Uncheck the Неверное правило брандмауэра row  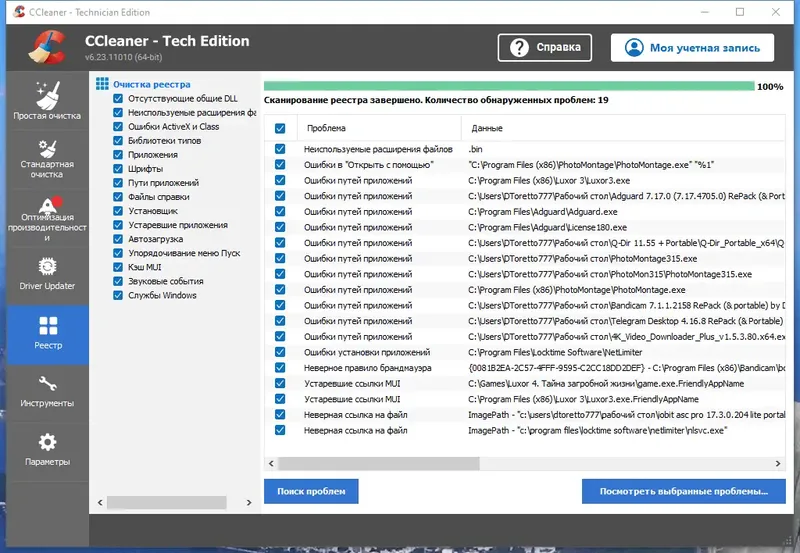[x=280, y=368]
